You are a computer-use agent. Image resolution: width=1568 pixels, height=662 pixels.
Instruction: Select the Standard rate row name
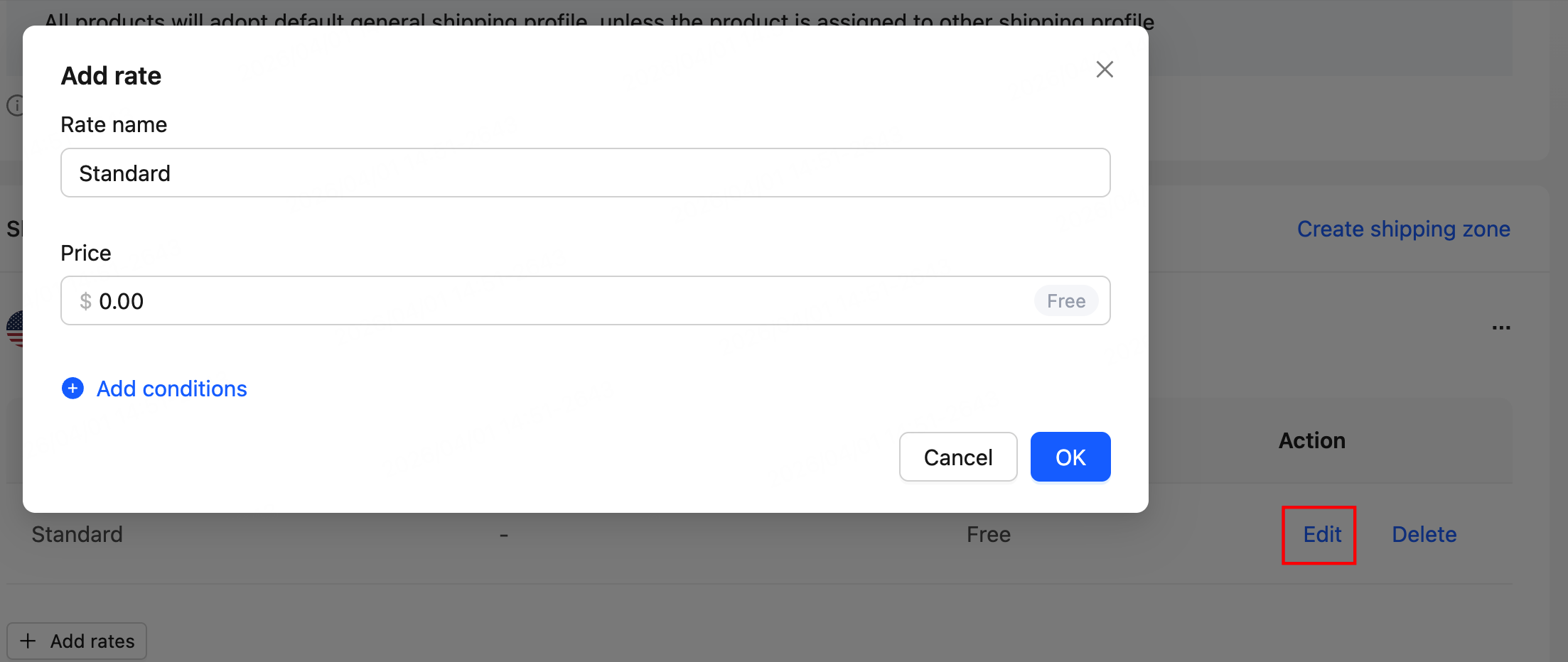(x=77, y=534)
